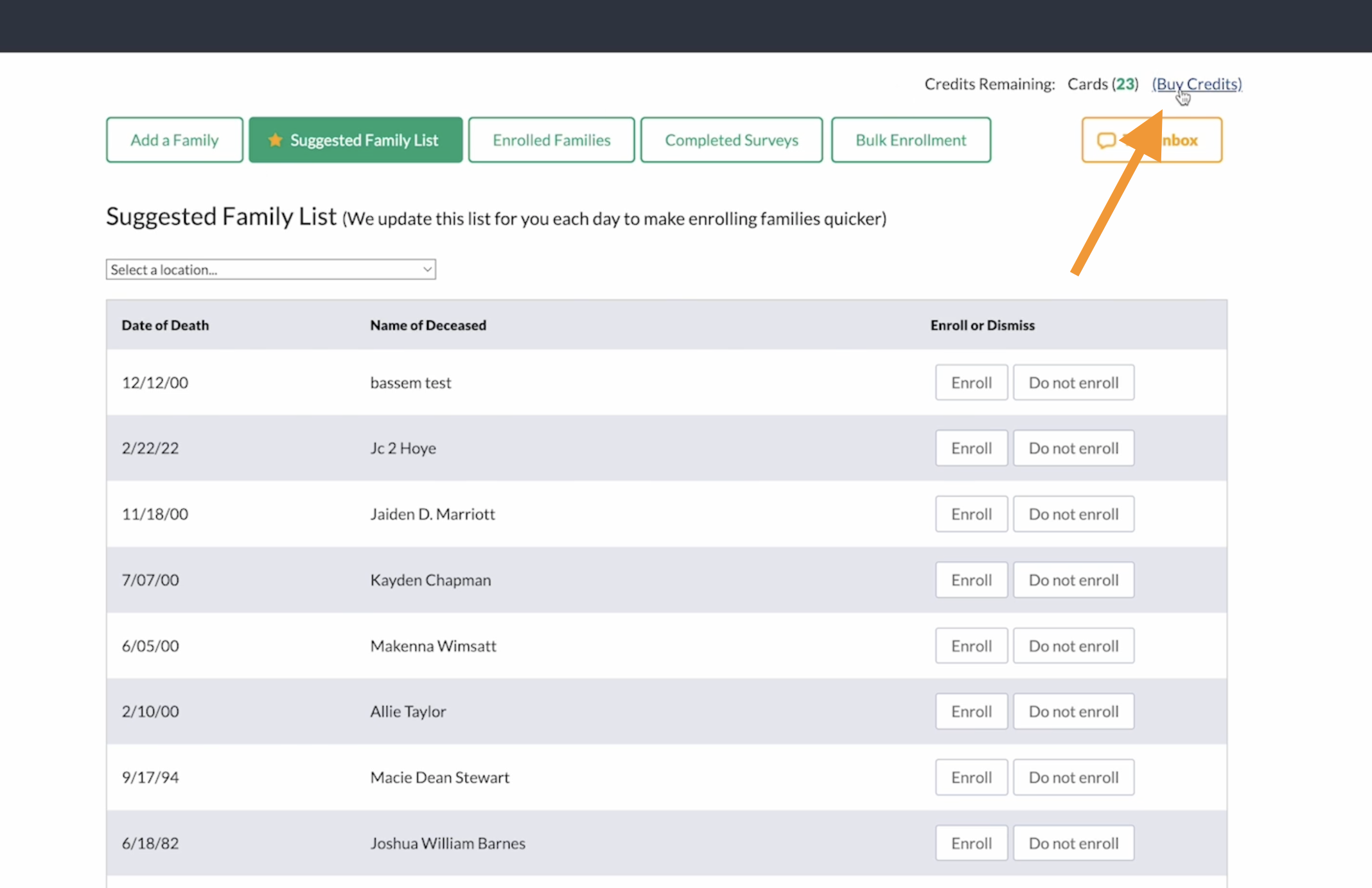Click the chat bubble icon on Inbox button

point(1105,140)
